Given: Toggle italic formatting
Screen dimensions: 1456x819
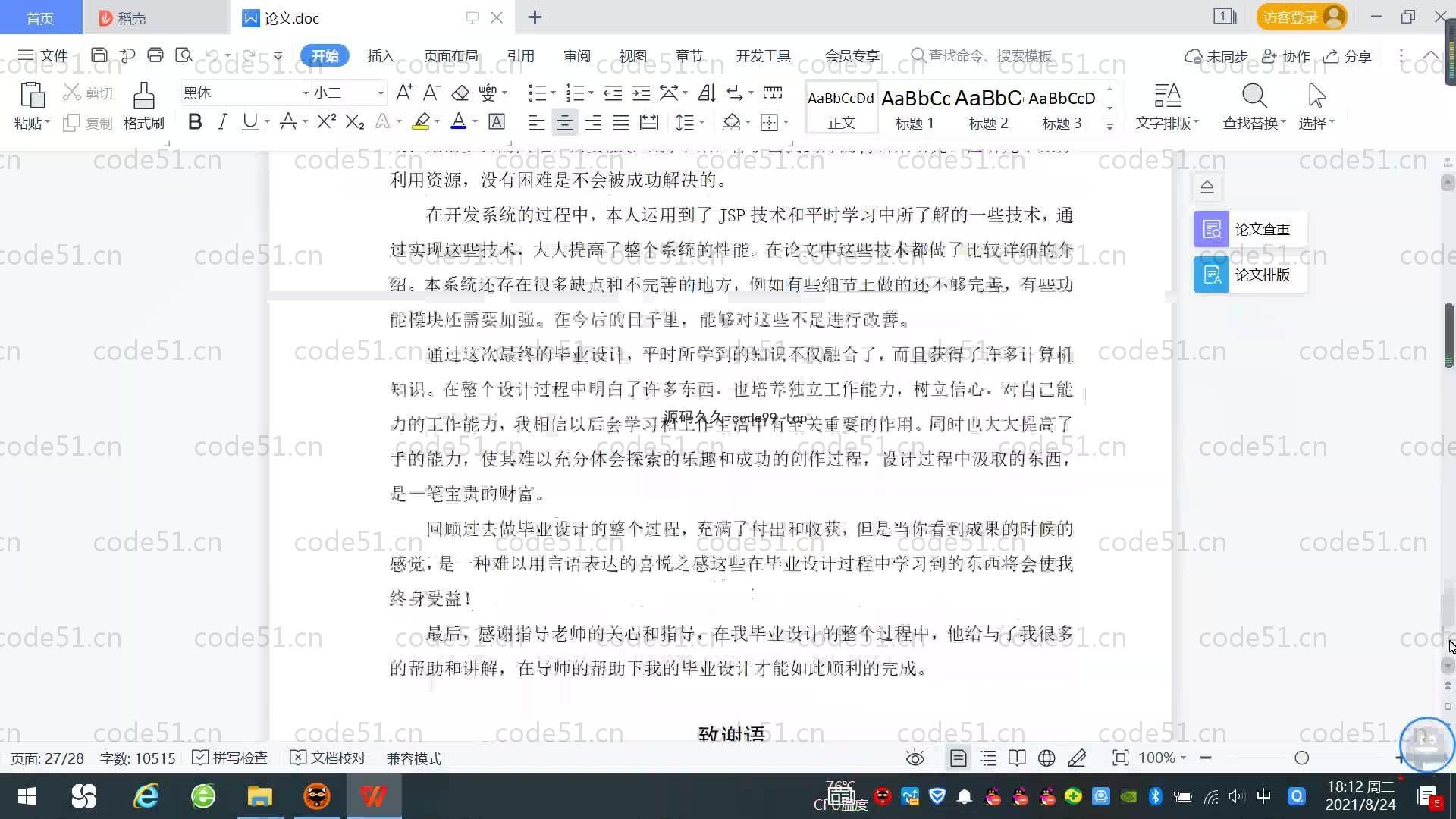Looking at the screenshot, I should [222, 122].
